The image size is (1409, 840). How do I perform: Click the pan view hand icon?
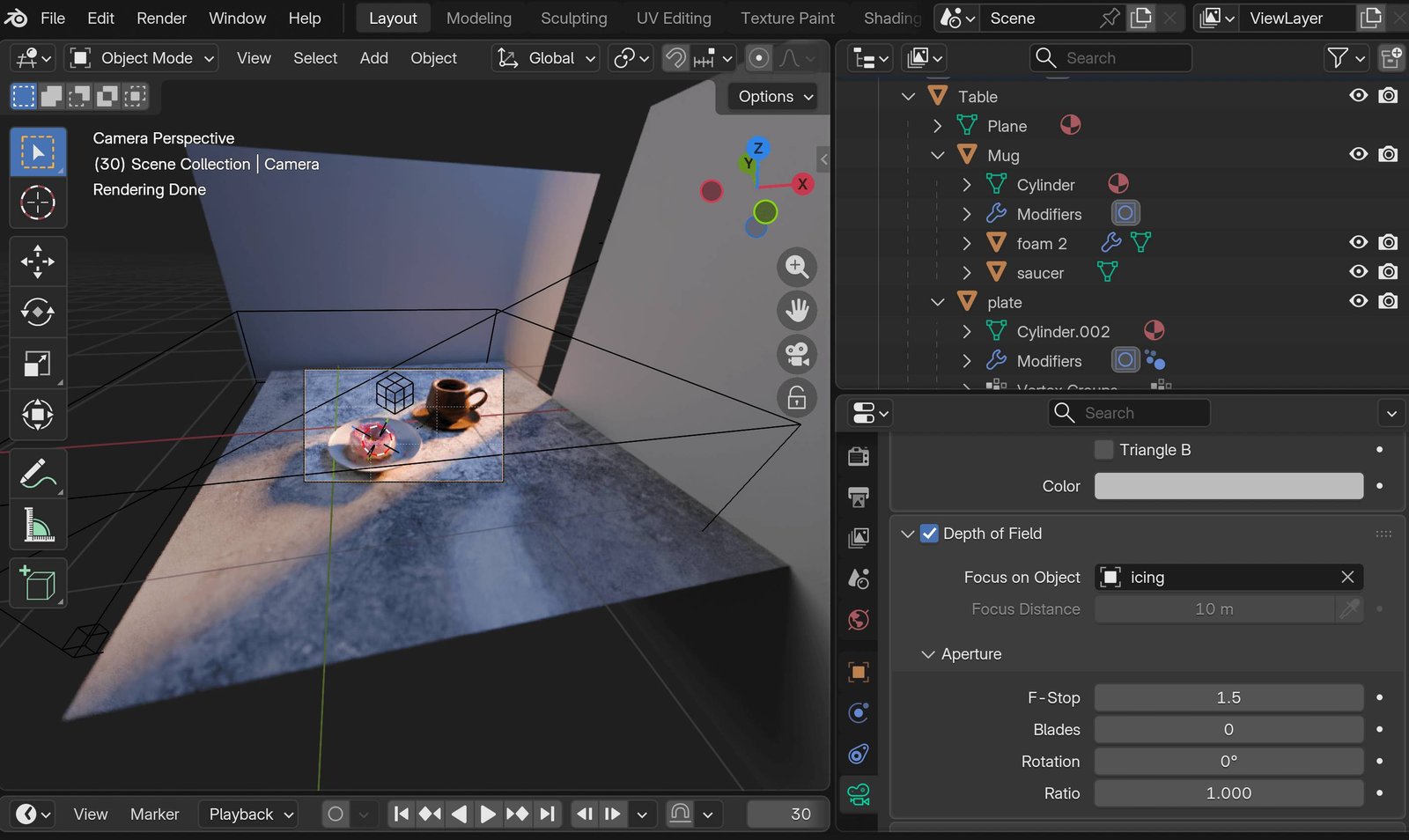797,310
